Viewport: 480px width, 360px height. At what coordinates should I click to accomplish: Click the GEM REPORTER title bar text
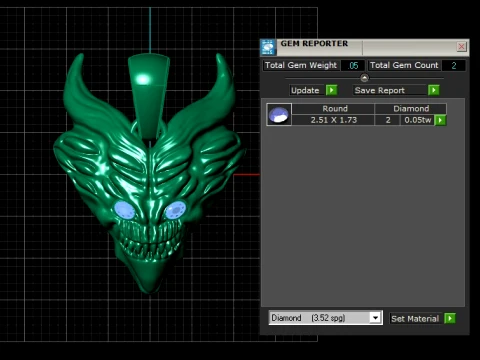pyautogui.click(x=314, y=44)
